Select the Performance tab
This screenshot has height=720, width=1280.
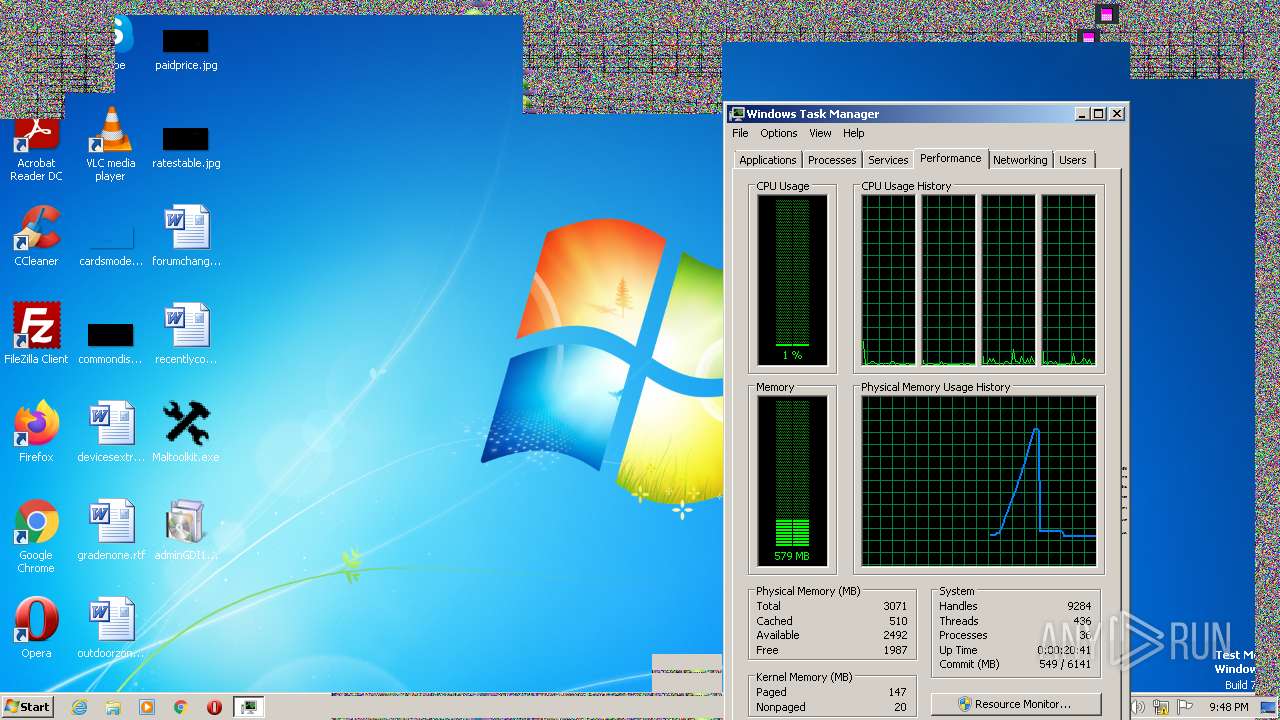pos(951,158)
